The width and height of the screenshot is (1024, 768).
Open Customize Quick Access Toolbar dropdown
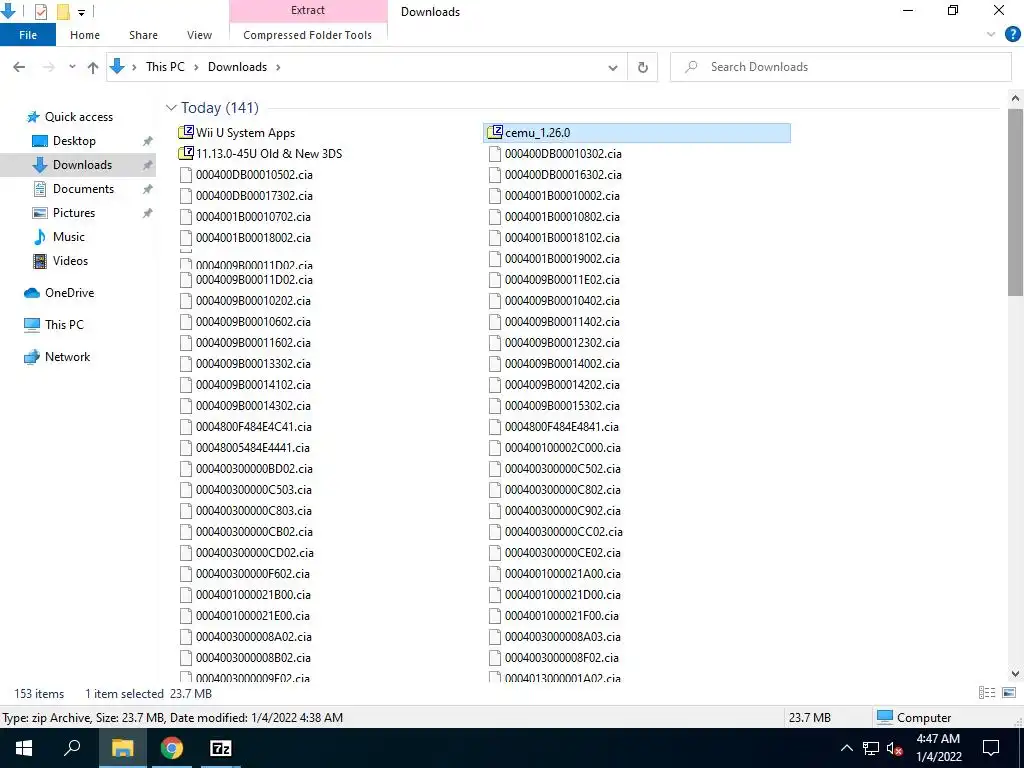[82, 12]
